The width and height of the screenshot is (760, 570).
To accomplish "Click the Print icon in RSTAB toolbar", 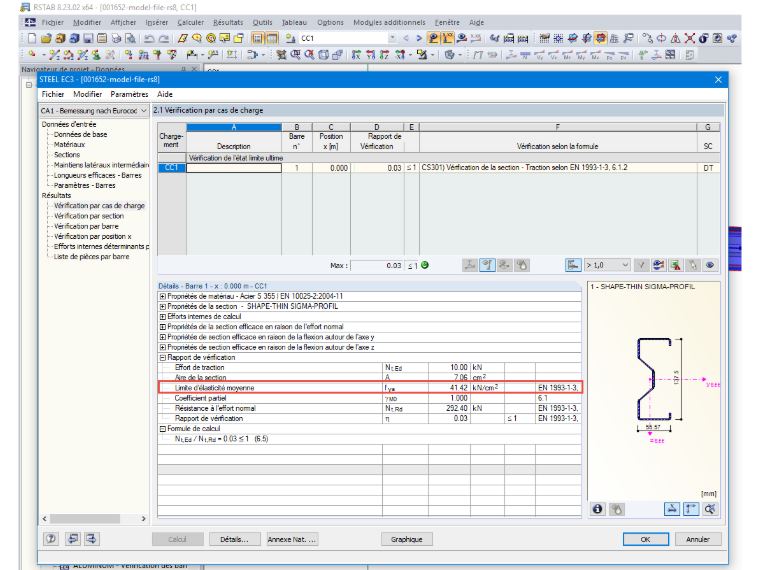I will point(116,38).
